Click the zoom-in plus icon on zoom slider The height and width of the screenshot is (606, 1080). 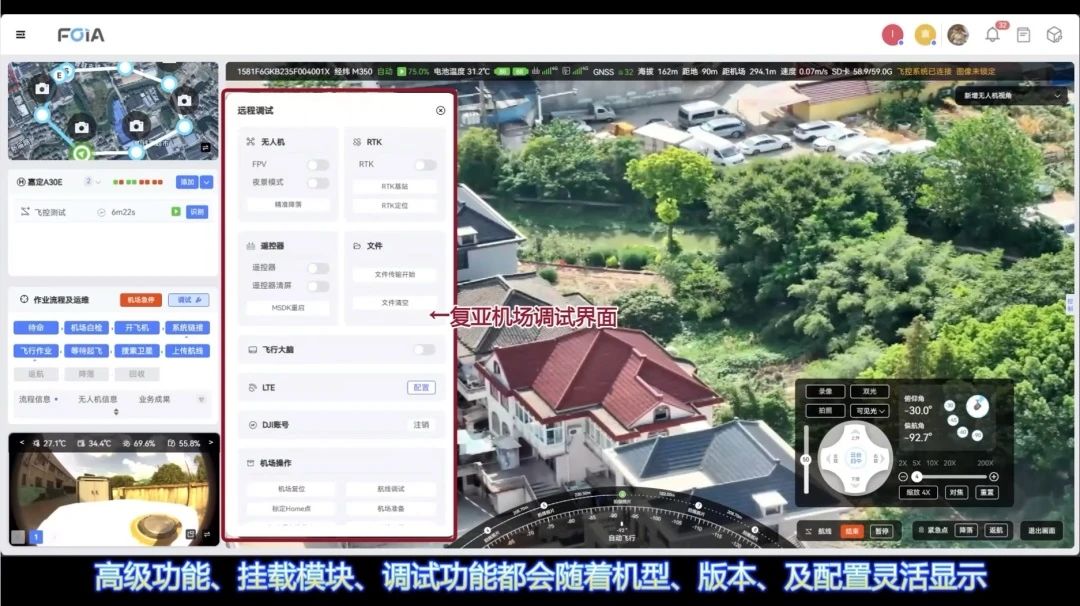point(994,477)
